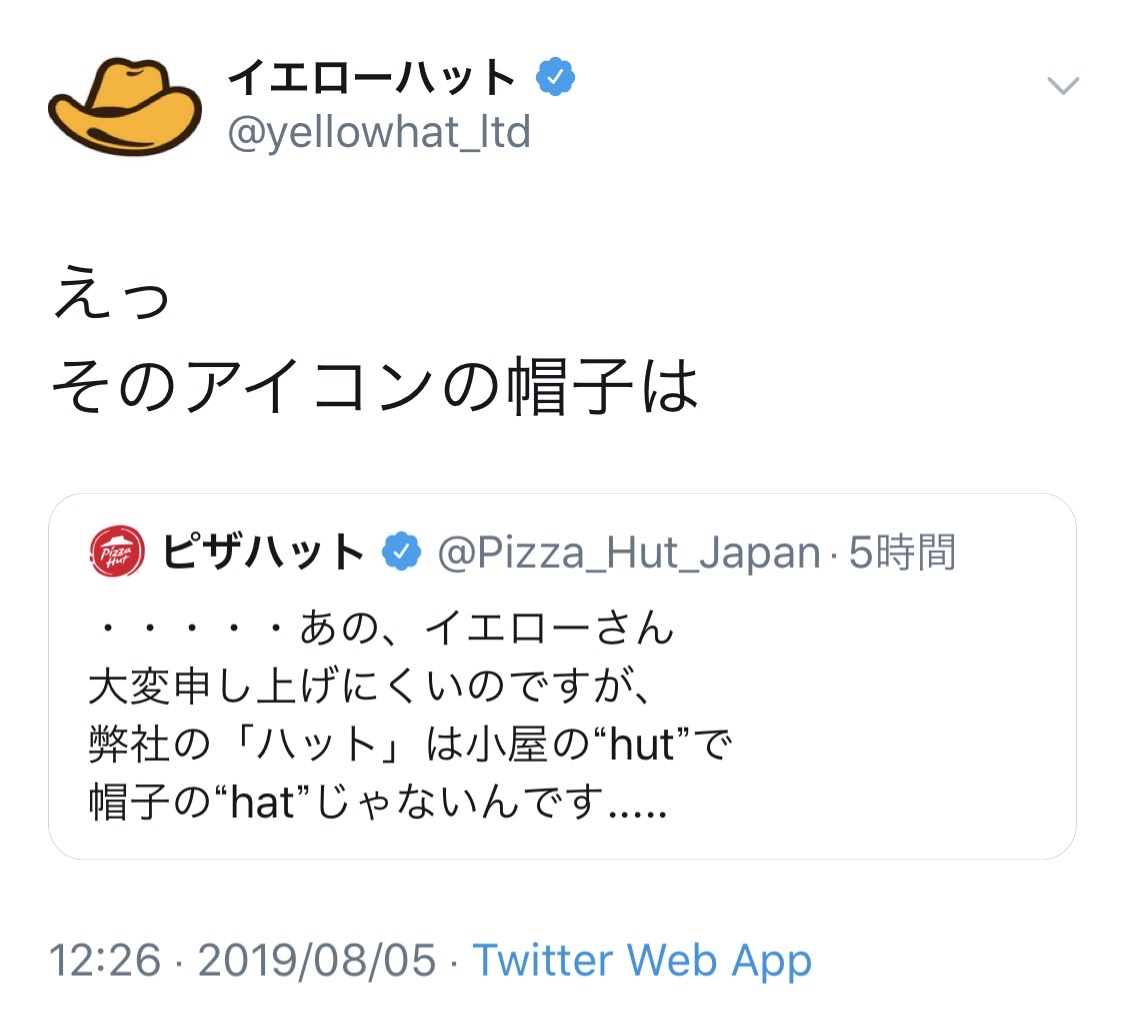Expand the tweet options chevron menu

coord(1062,86)
